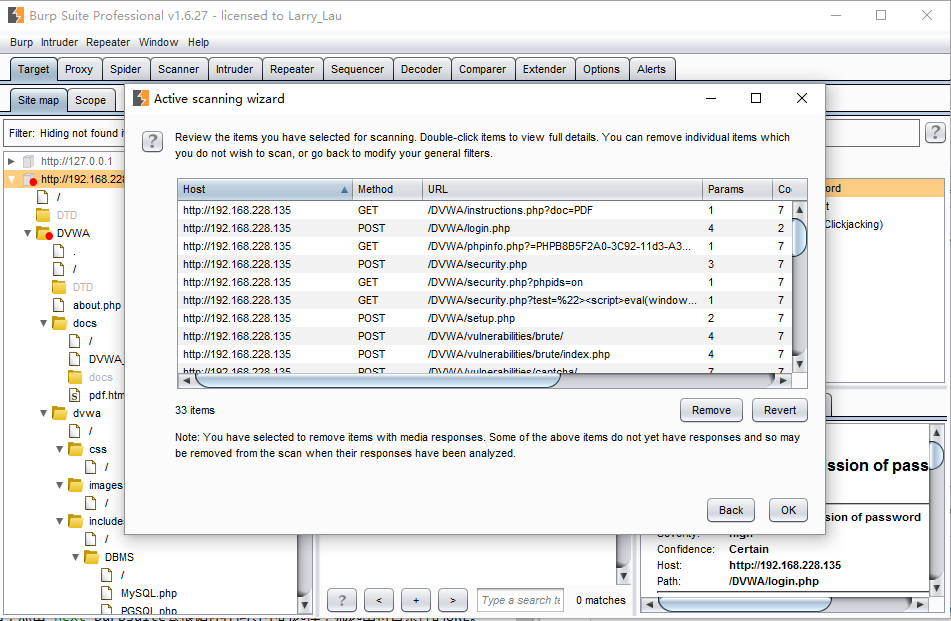Sort table by URL column header

coord(562,189)
